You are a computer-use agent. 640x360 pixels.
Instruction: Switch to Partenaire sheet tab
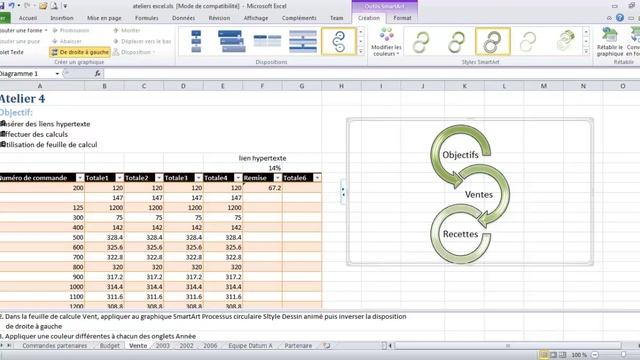pos(298,346)
